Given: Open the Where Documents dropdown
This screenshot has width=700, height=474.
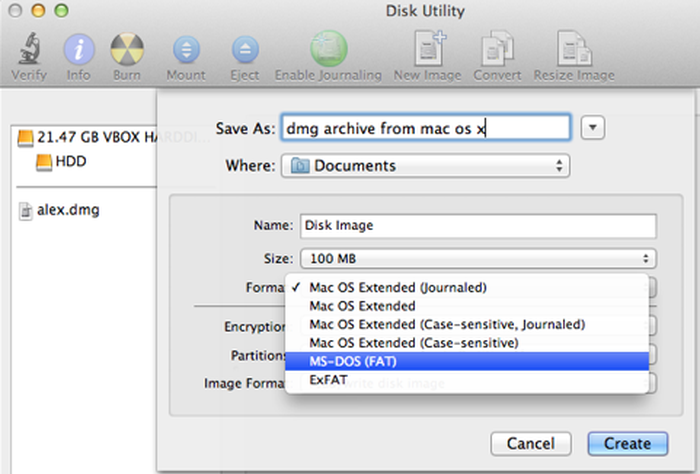Looking at the screenshot, I should 425,166.
